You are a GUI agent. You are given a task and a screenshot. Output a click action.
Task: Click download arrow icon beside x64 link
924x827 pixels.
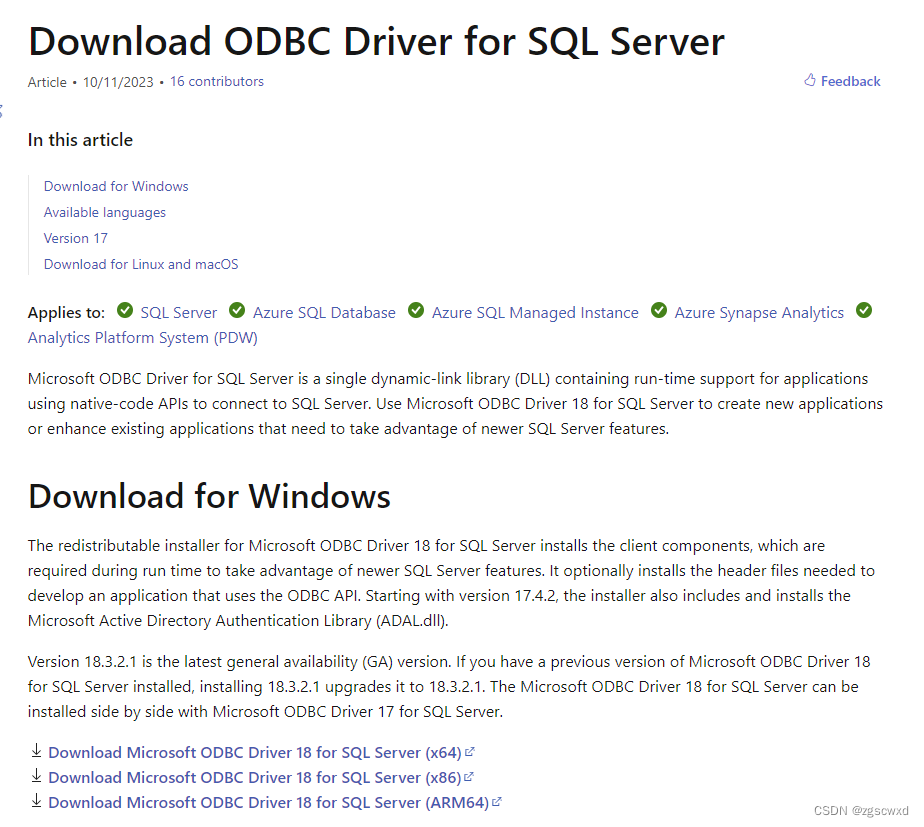click(36, 751)
